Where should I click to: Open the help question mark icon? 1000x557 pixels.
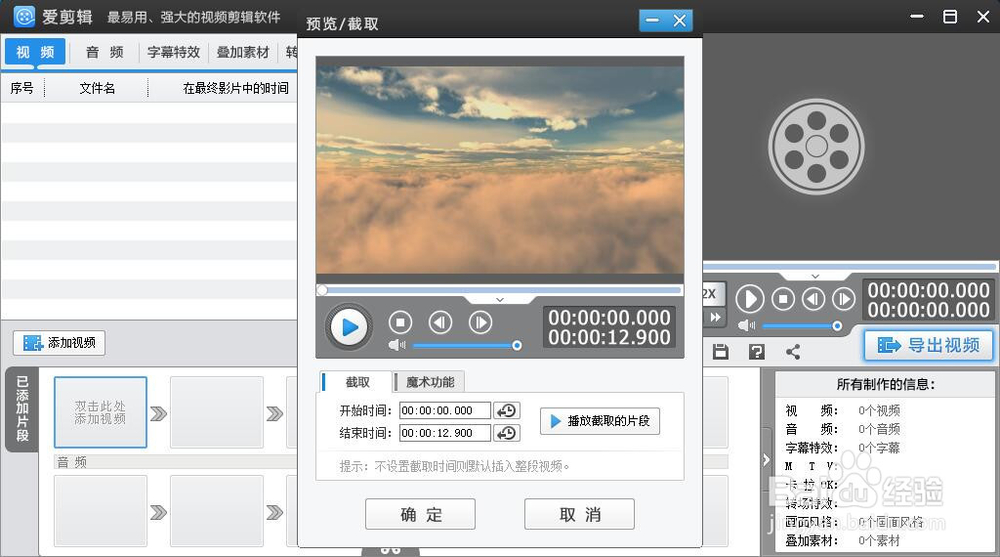(756, 352)
